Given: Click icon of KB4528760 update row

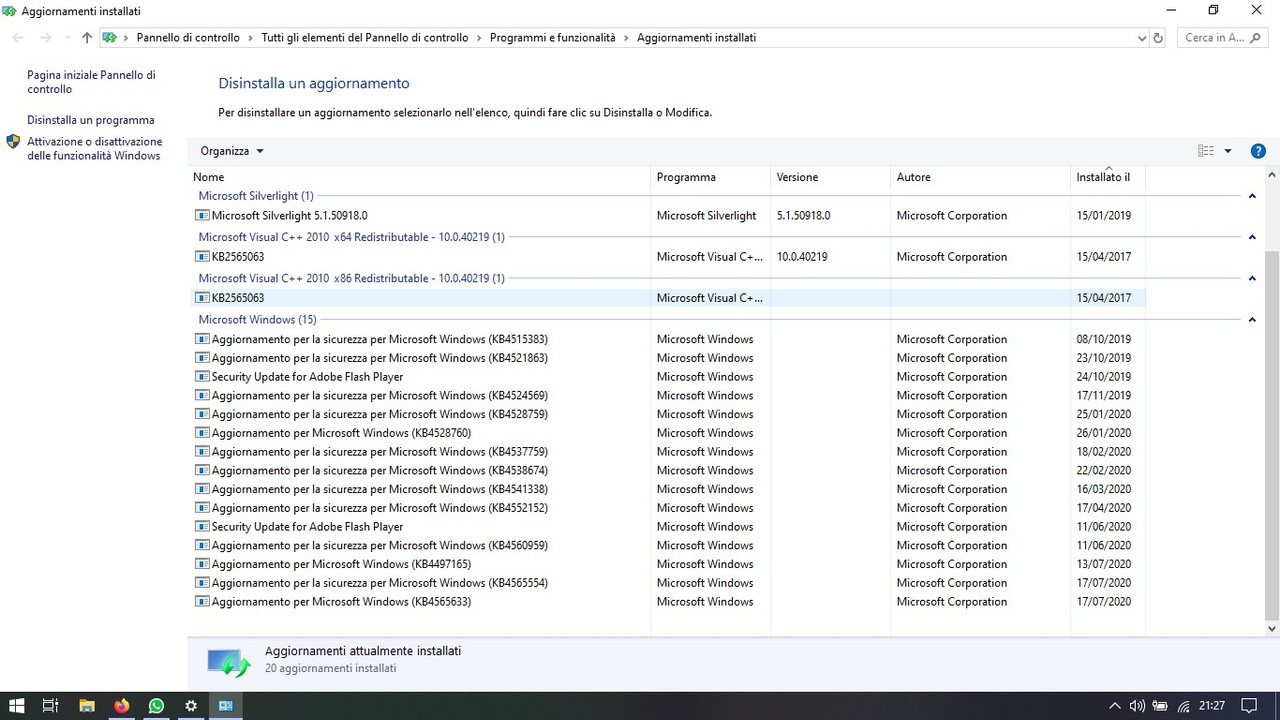Looking at the screenshot, I should click(x=202, y=433).
